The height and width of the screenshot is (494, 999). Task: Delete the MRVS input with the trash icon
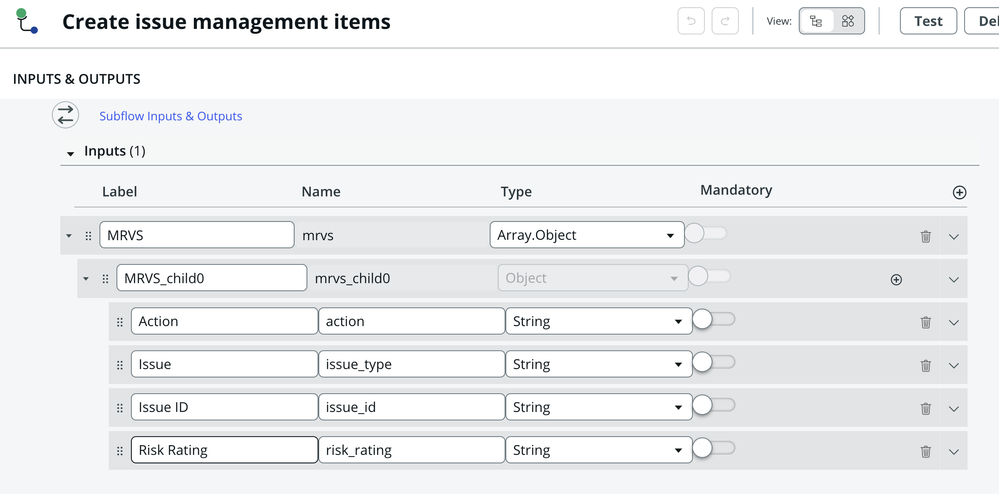click(x=926, y=236)
